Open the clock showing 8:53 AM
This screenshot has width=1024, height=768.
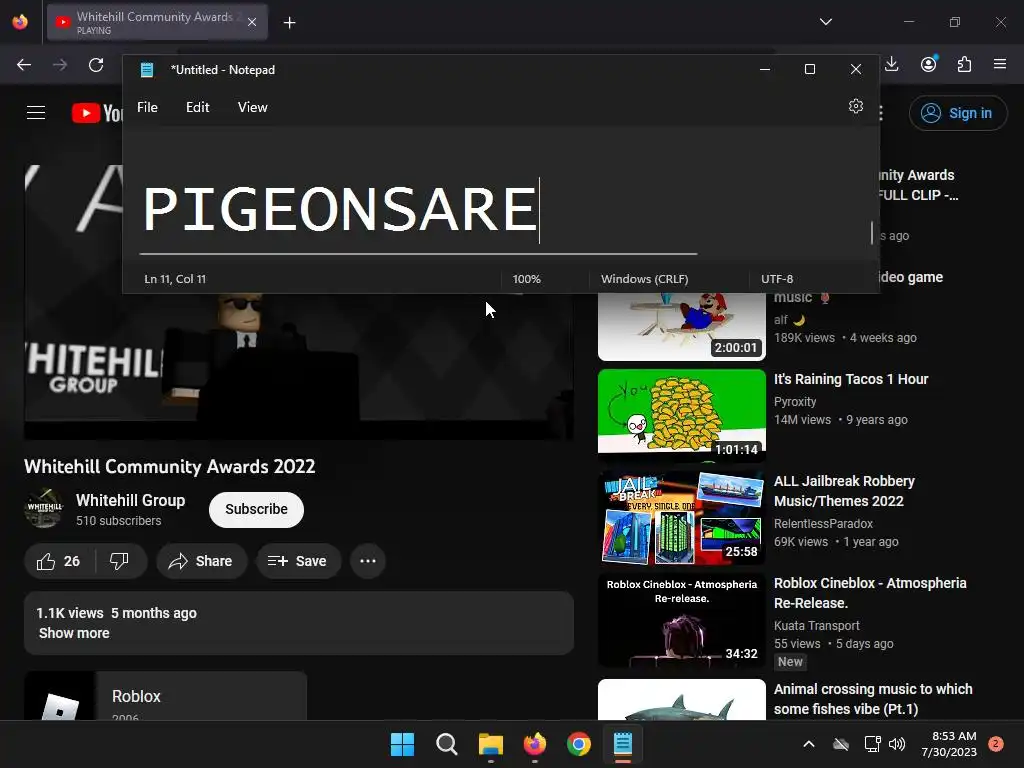(949, 744)
